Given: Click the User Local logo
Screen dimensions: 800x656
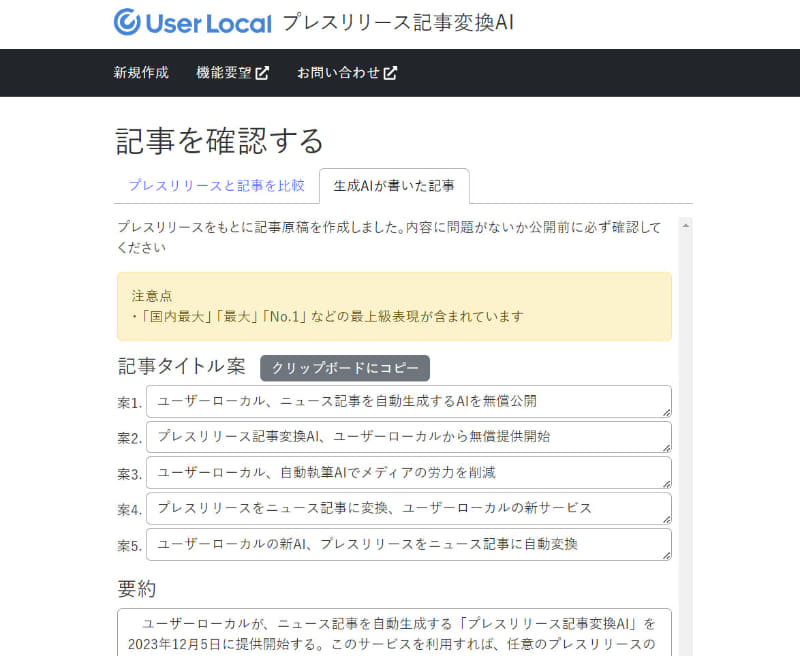Looking at the screenshot, I should 193,22.
